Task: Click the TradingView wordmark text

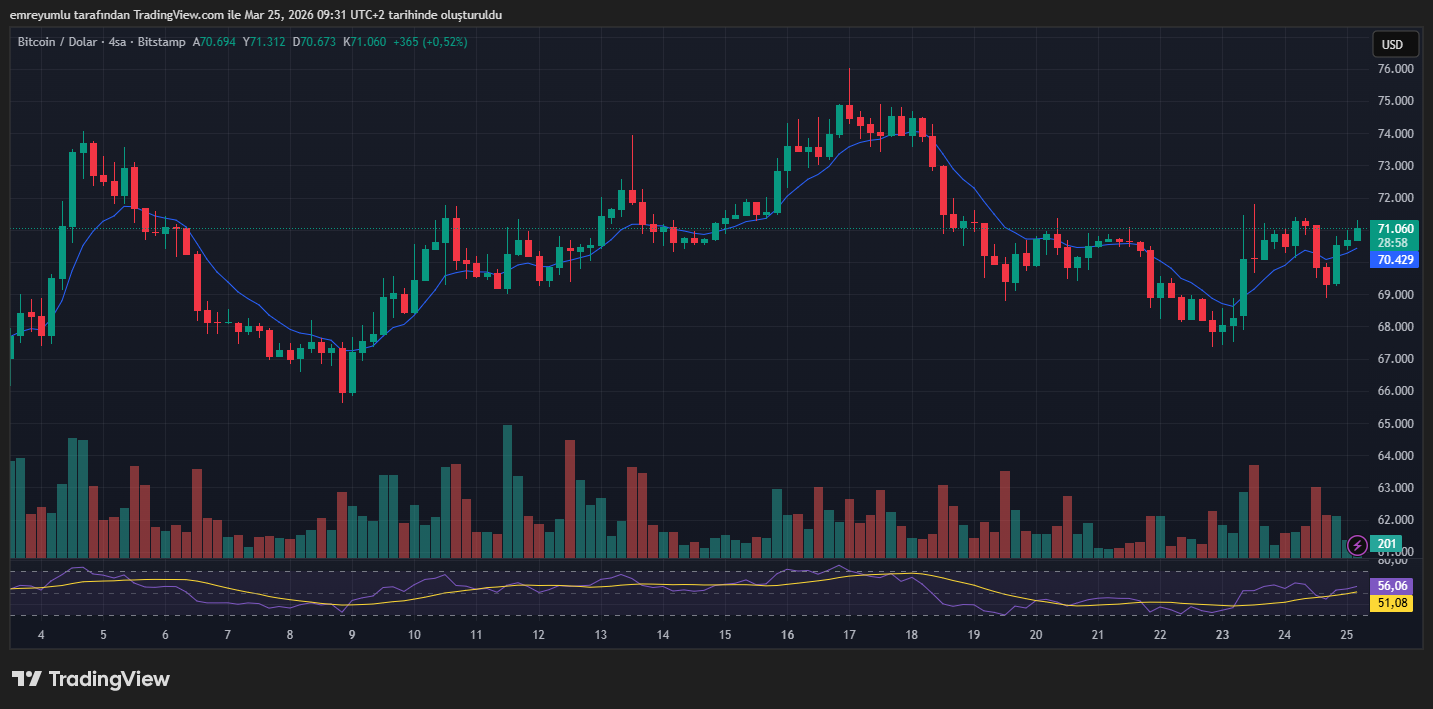Action: (109, 679)
